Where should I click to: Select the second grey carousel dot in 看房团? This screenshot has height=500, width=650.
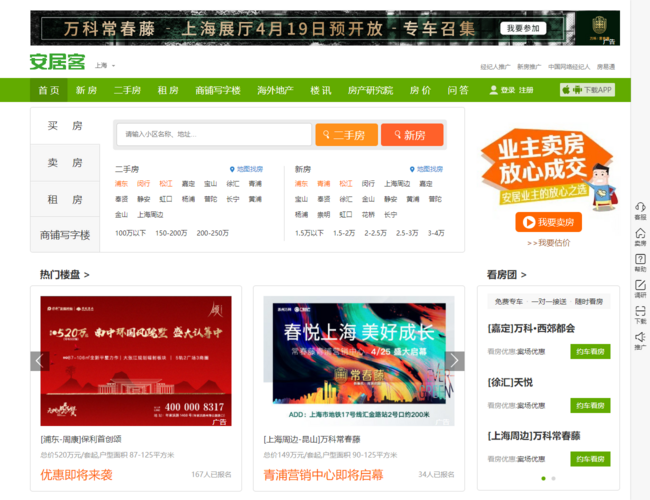553,478
